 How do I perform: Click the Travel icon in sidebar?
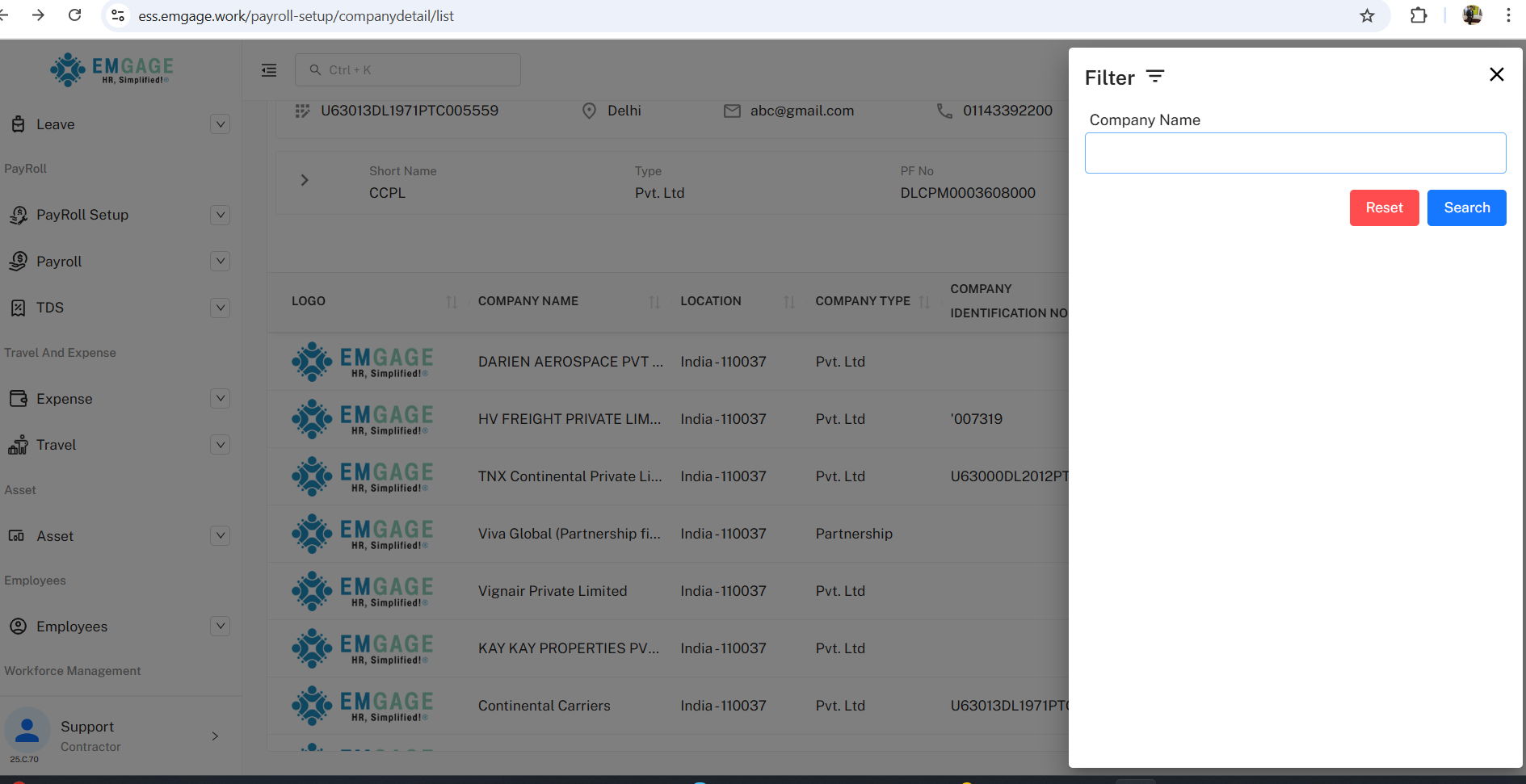coord(18,445)
